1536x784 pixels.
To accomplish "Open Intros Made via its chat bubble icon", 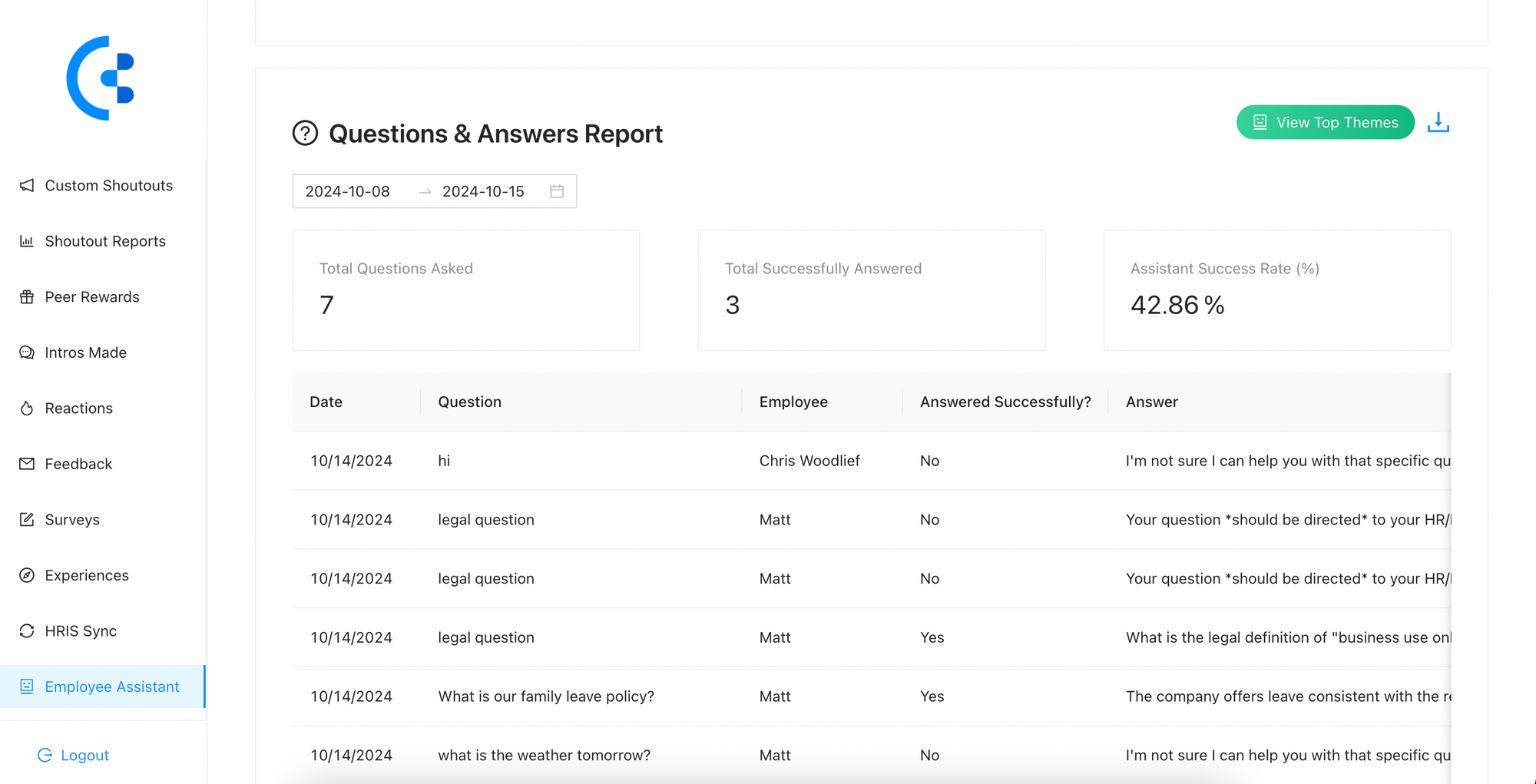I will point(27,352).
